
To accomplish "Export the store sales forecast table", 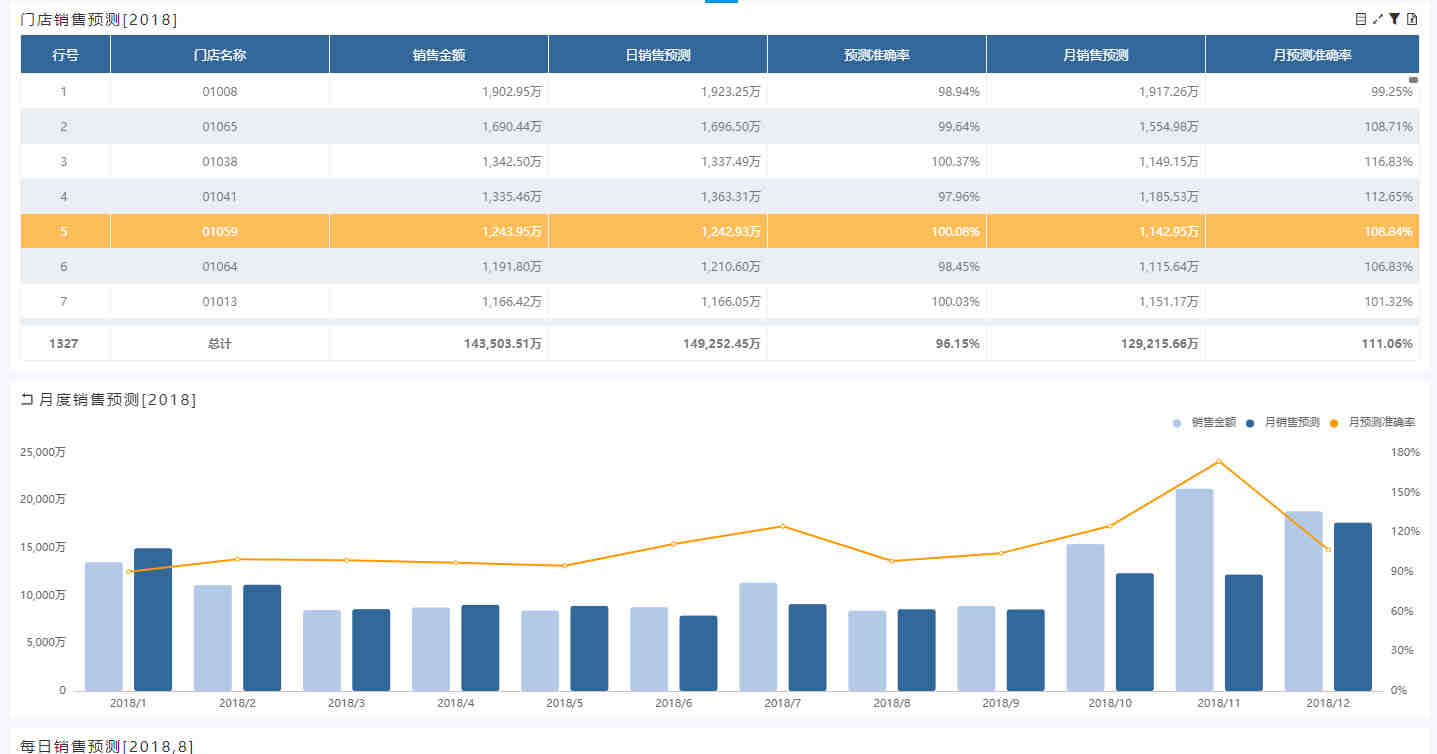I will point(1412,19).
